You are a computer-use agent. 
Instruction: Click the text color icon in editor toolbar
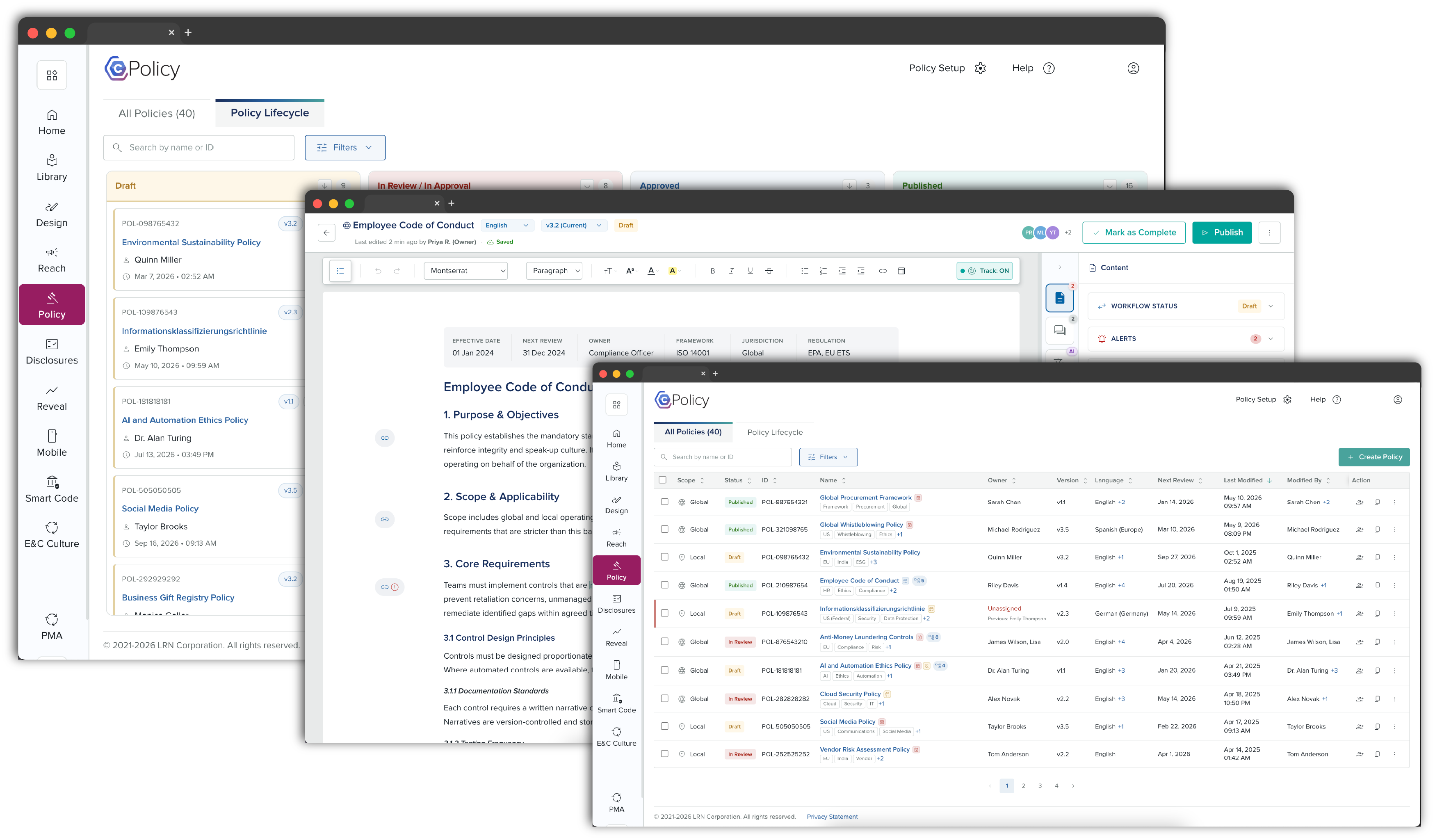tap(651, 271)
